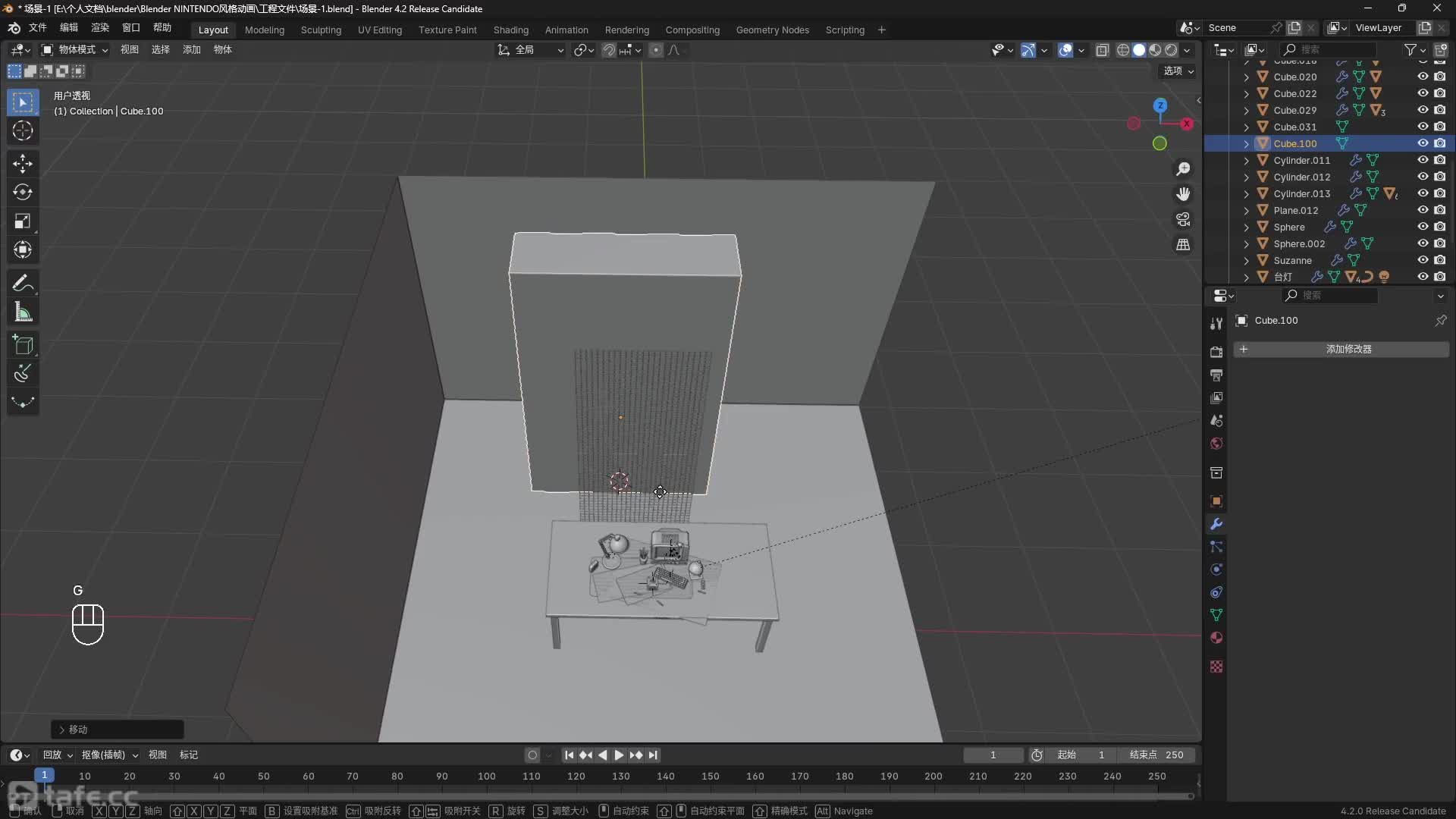Switch perspective/orthographic grid icon
Screen dimensions: 1456x819
click(x=1183, y=245)
